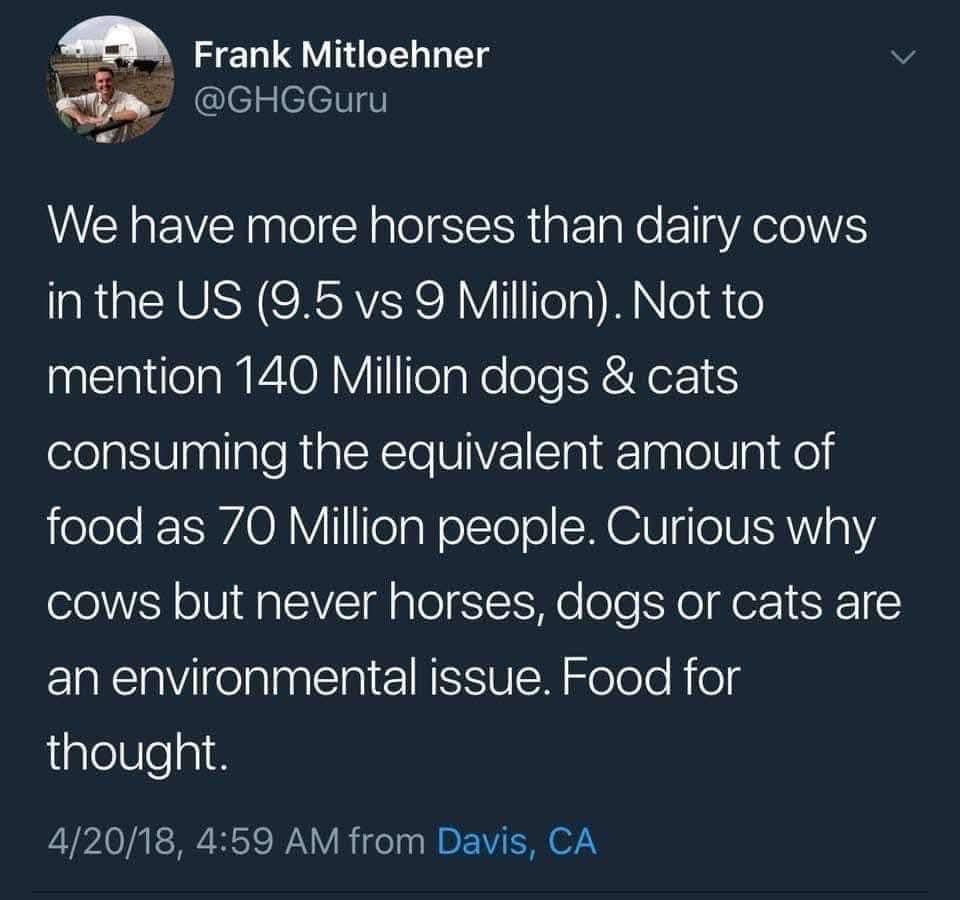Click the word "from" before the location
This screenshot has width=960, height=900.
coord(387,841)
